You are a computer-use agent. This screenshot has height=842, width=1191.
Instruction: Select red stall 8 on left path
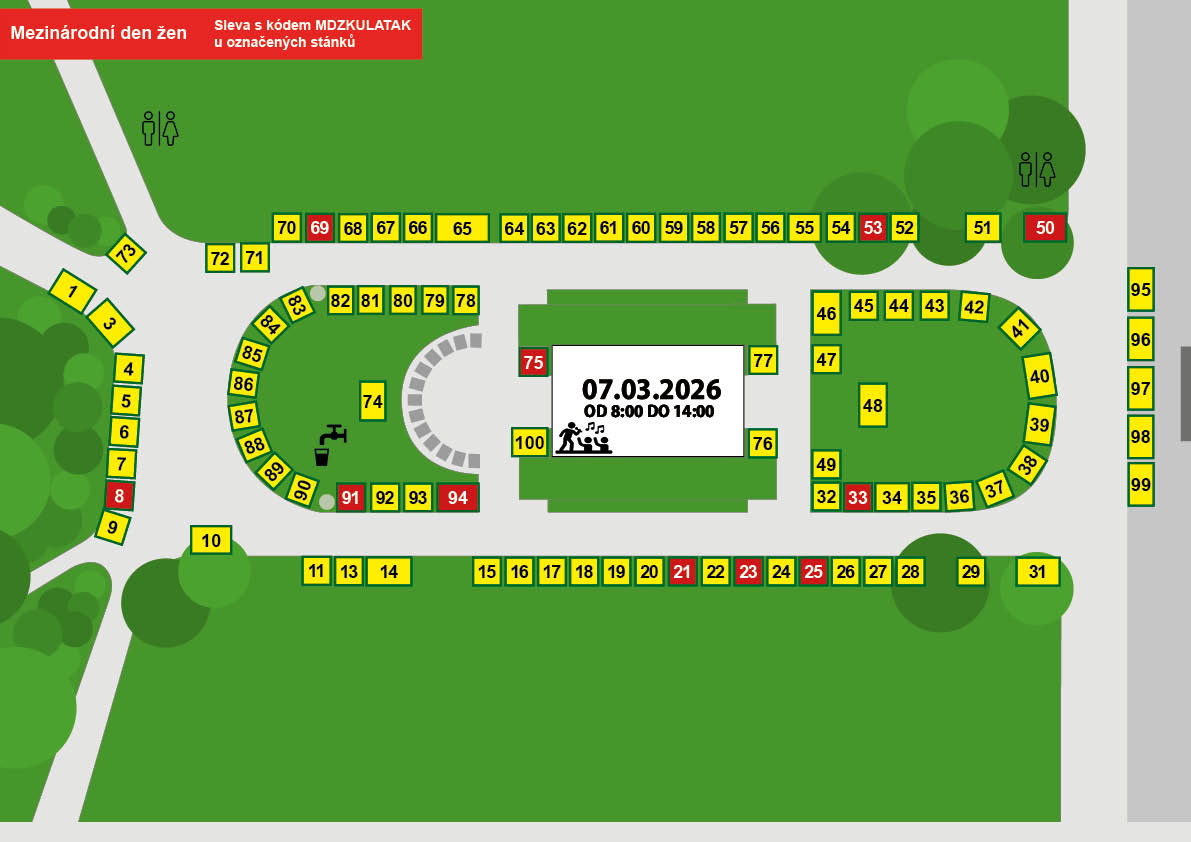click(119, 495)
